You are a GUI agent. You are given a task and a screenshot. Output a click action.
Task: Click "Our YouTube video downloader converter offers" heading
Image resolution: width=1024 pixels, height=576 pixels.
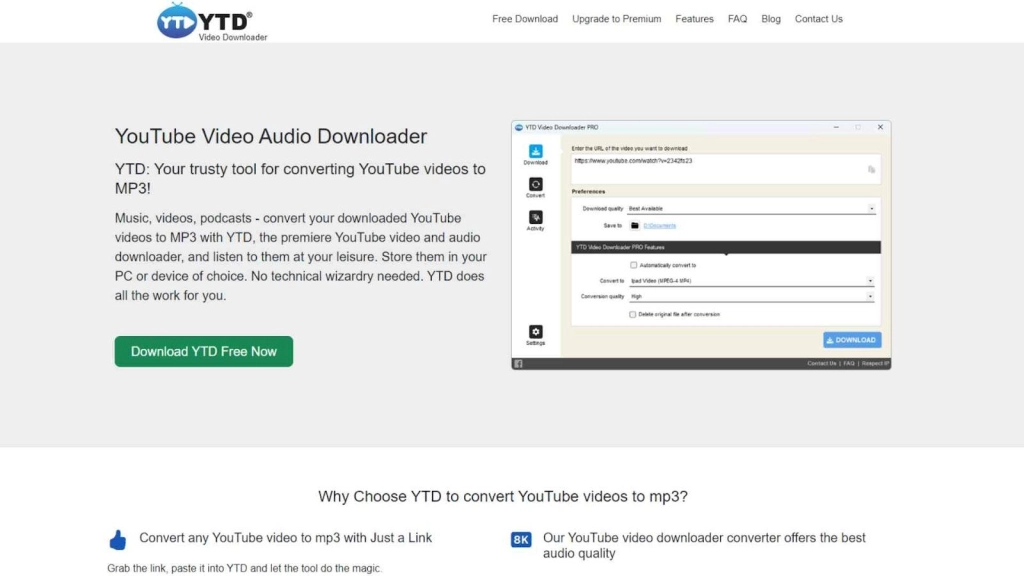[x=704, y=545]
